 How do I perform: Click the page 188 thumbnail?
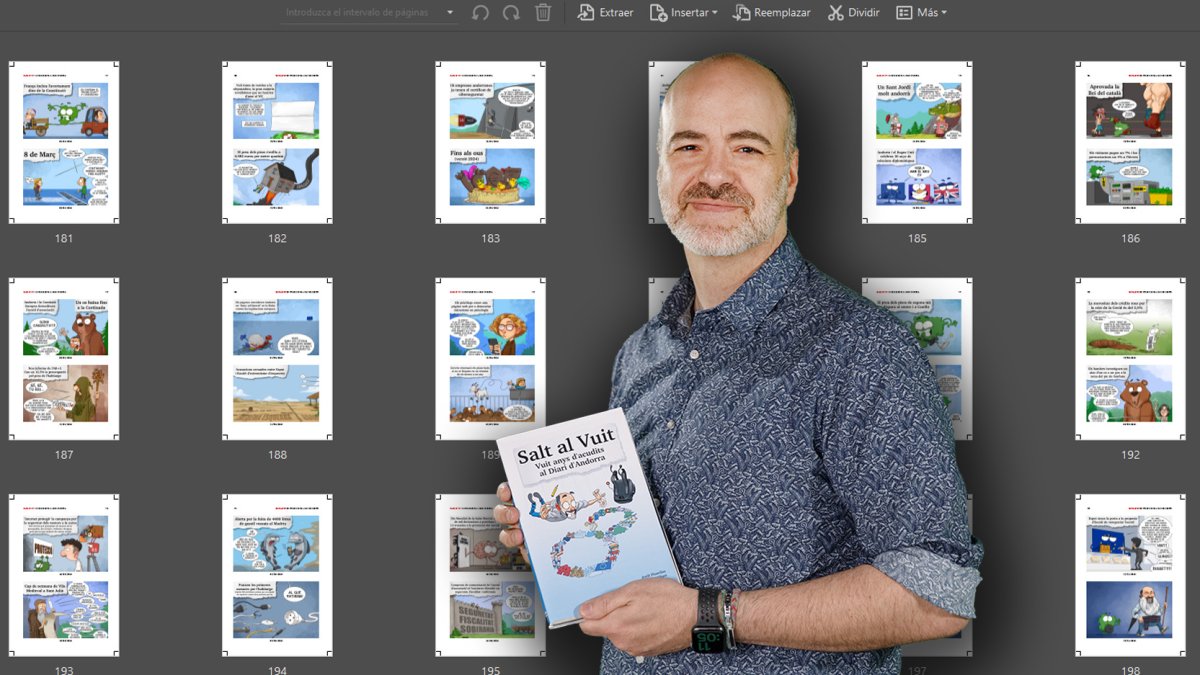point(277,359)
